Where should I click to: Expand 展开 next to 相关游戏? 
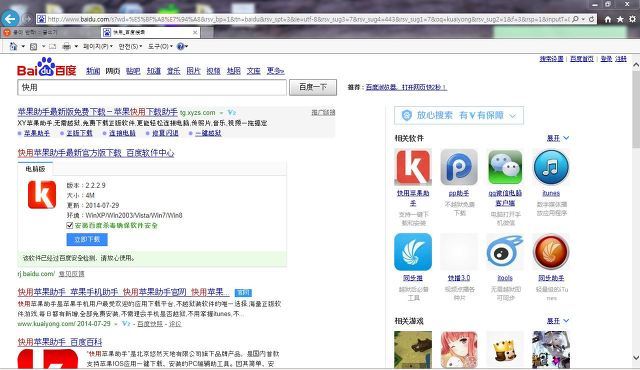[x=558, y=321]
